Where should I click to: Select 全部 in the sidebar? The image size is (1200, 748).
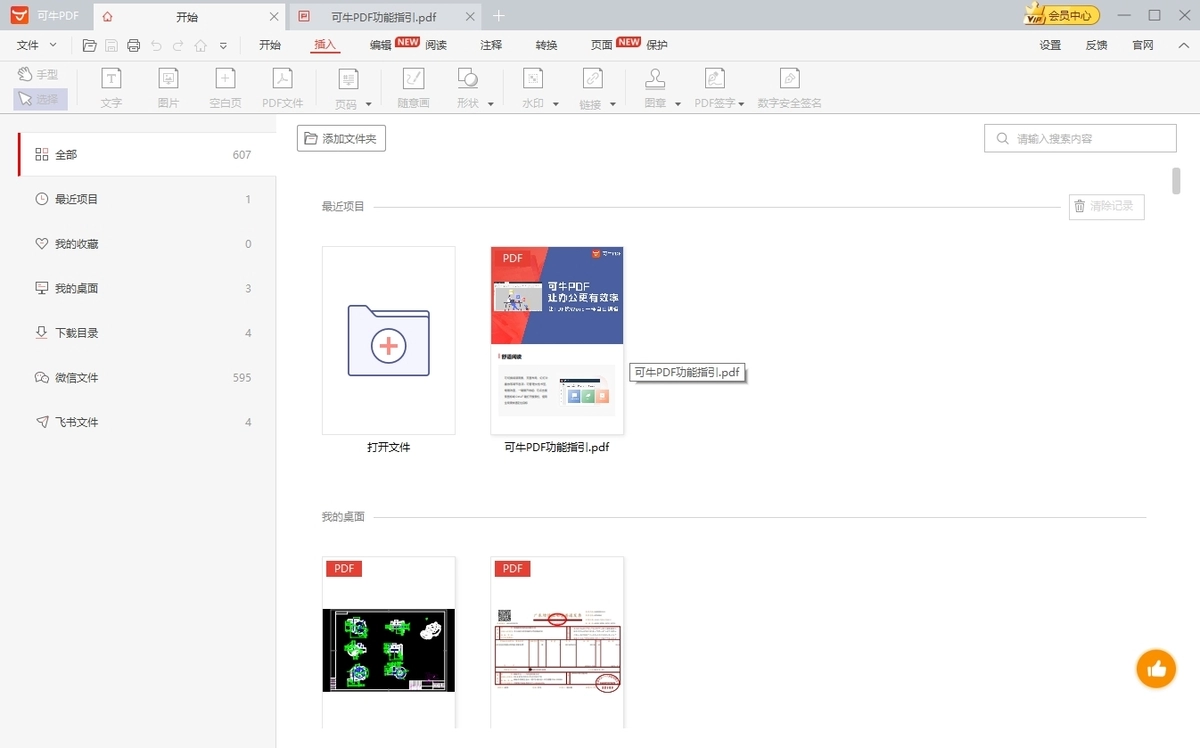tap(146, 155)
